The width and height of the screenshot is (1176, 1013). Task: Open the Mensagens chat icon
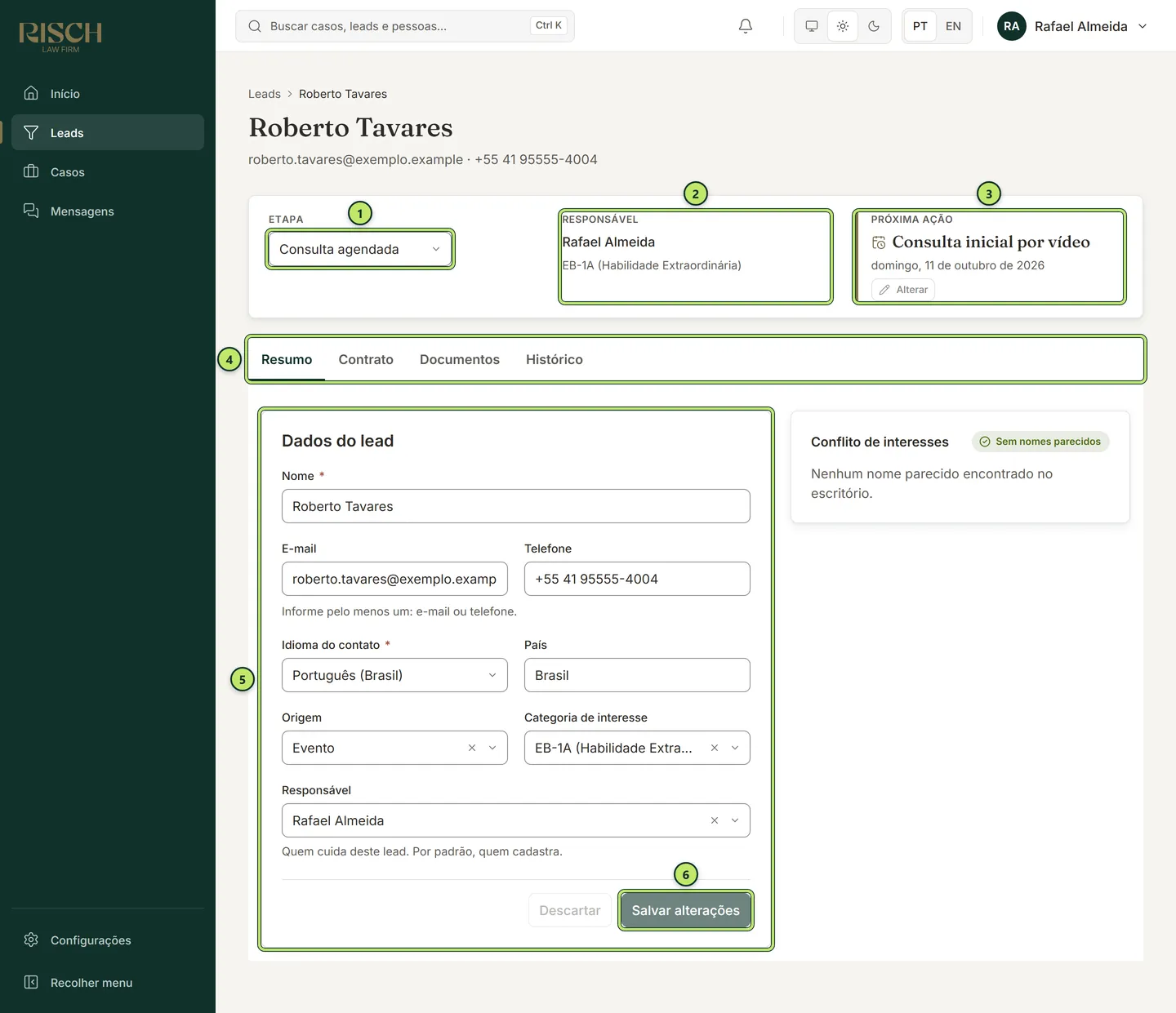(x=31, y=211)
